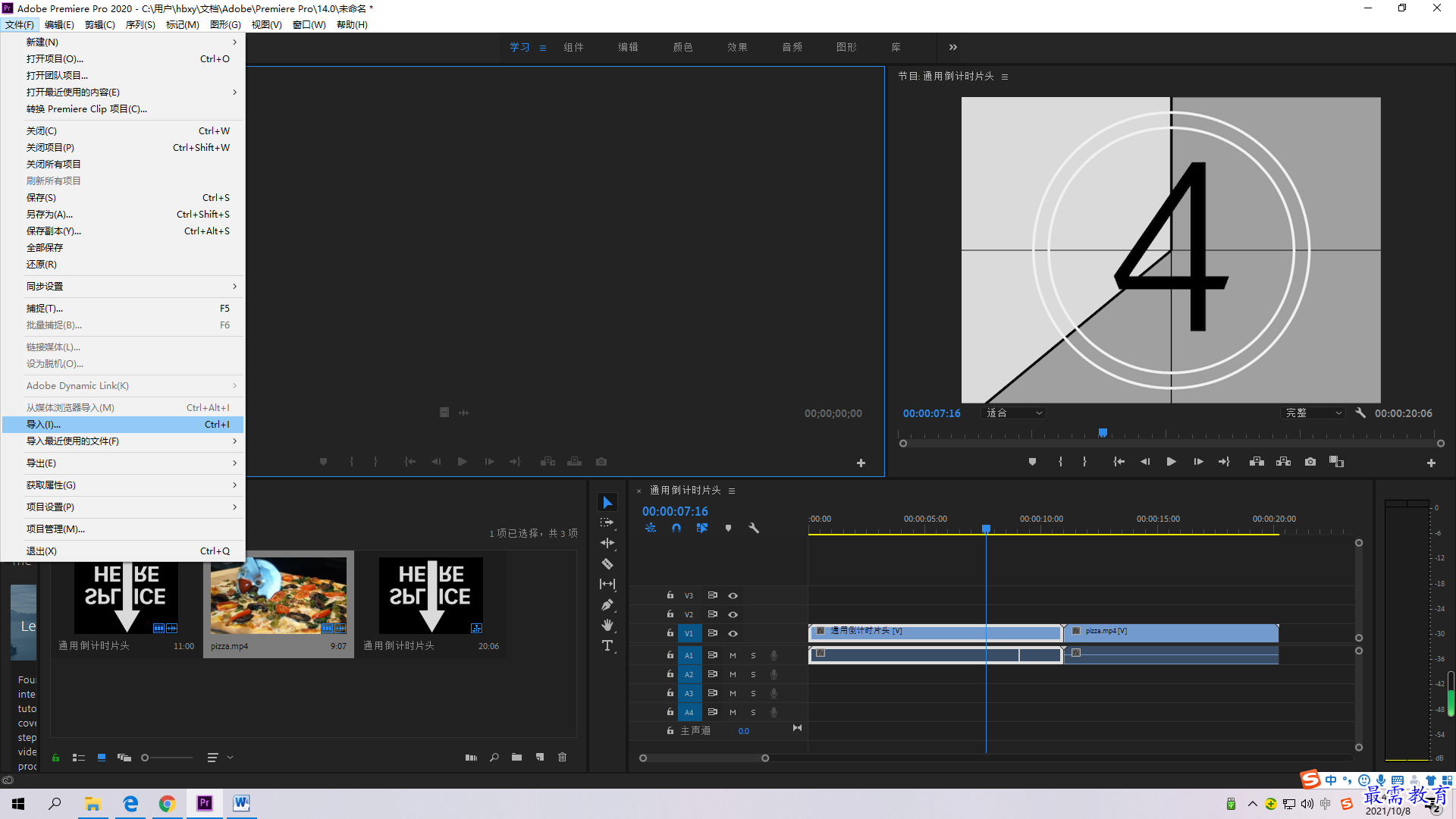Select the pizza.mp4 thumbnail
1456x819 pixels.
coord(278,596)
